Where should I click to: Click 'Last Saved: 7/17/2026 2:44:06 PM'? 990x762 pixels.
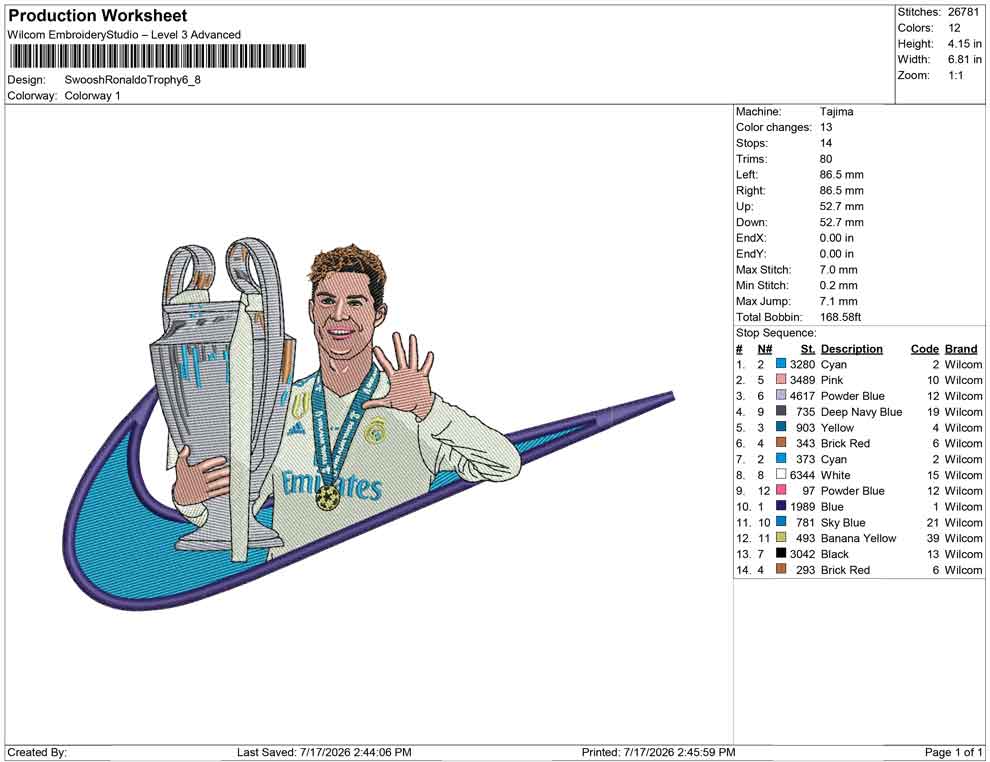pyautogui.click(x=325, y=753)
